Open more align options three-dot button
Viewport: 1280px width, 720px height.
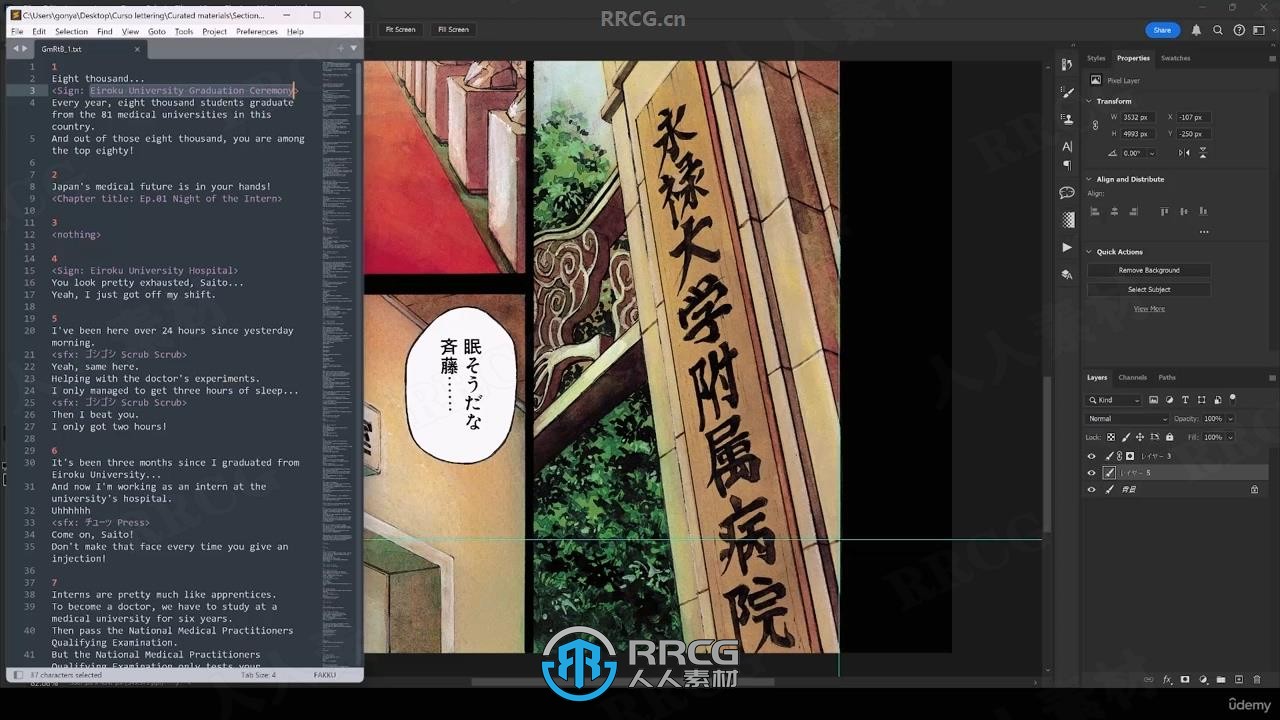click(x=1204, y=232)
